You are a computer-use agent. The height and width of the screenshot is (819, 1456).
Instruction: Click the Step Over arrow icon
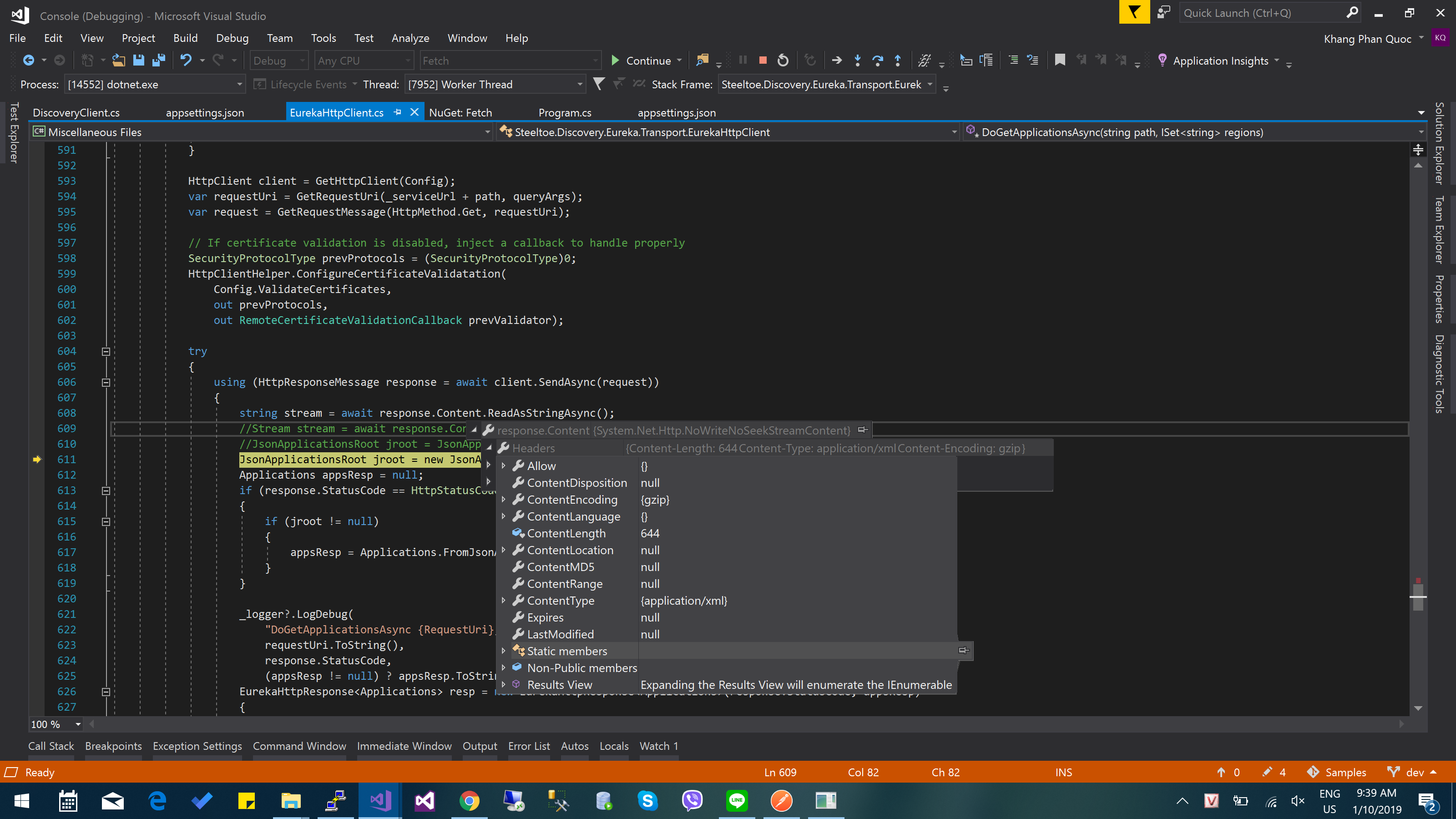coord(877,61)
